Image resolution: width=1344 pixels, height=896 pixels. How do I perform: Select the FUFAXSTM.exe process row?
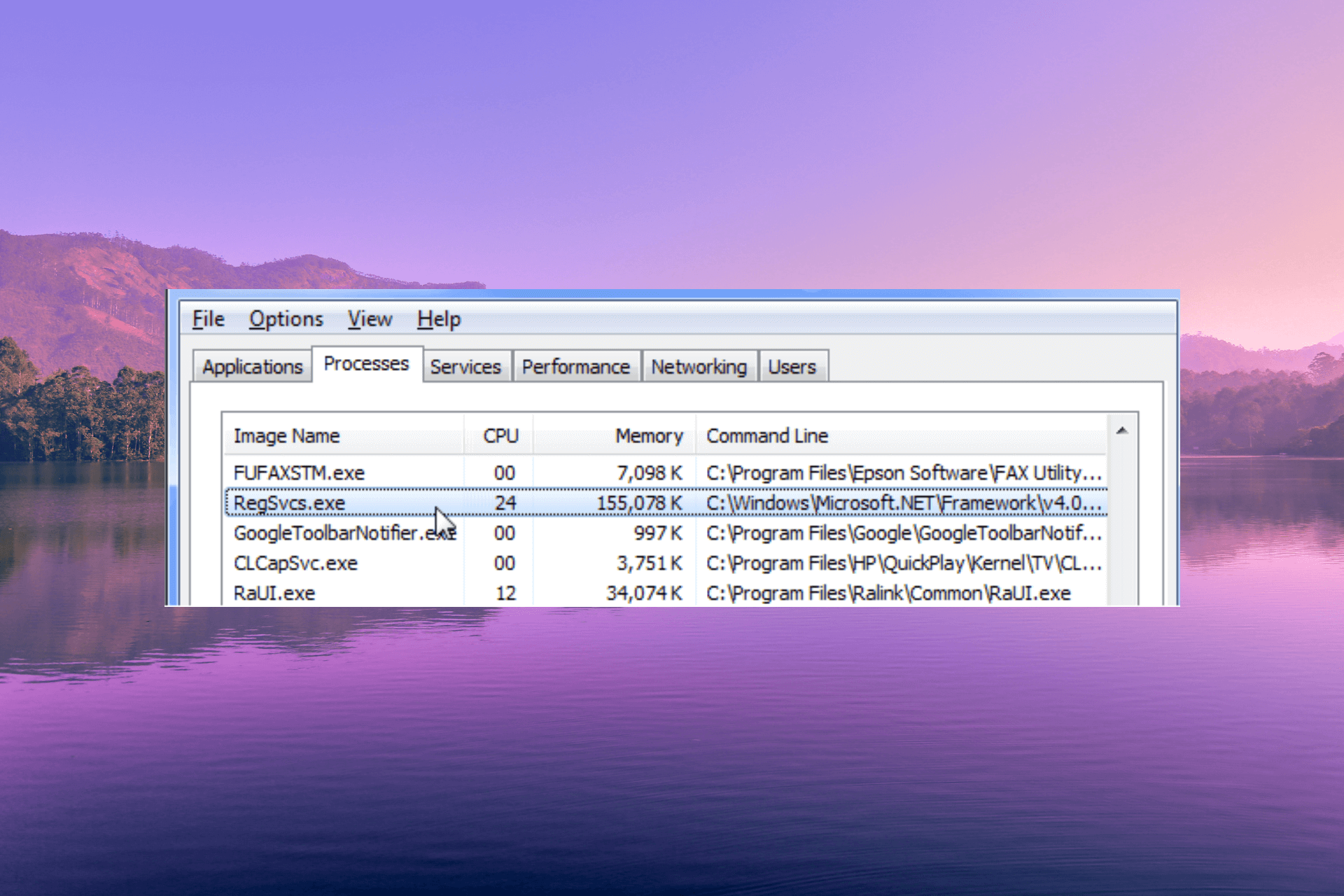[299, 473]
